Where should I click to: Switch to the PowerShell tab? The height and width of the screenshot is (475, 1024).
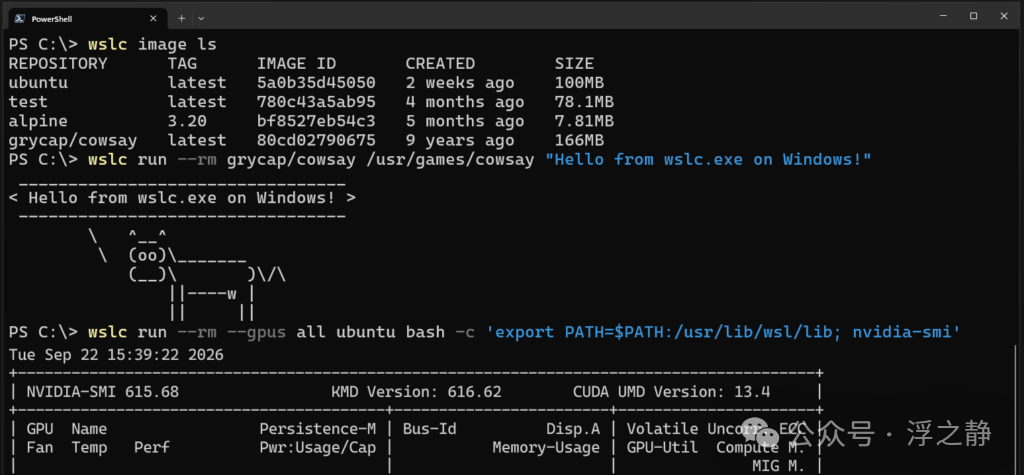(x=86, y=18)
